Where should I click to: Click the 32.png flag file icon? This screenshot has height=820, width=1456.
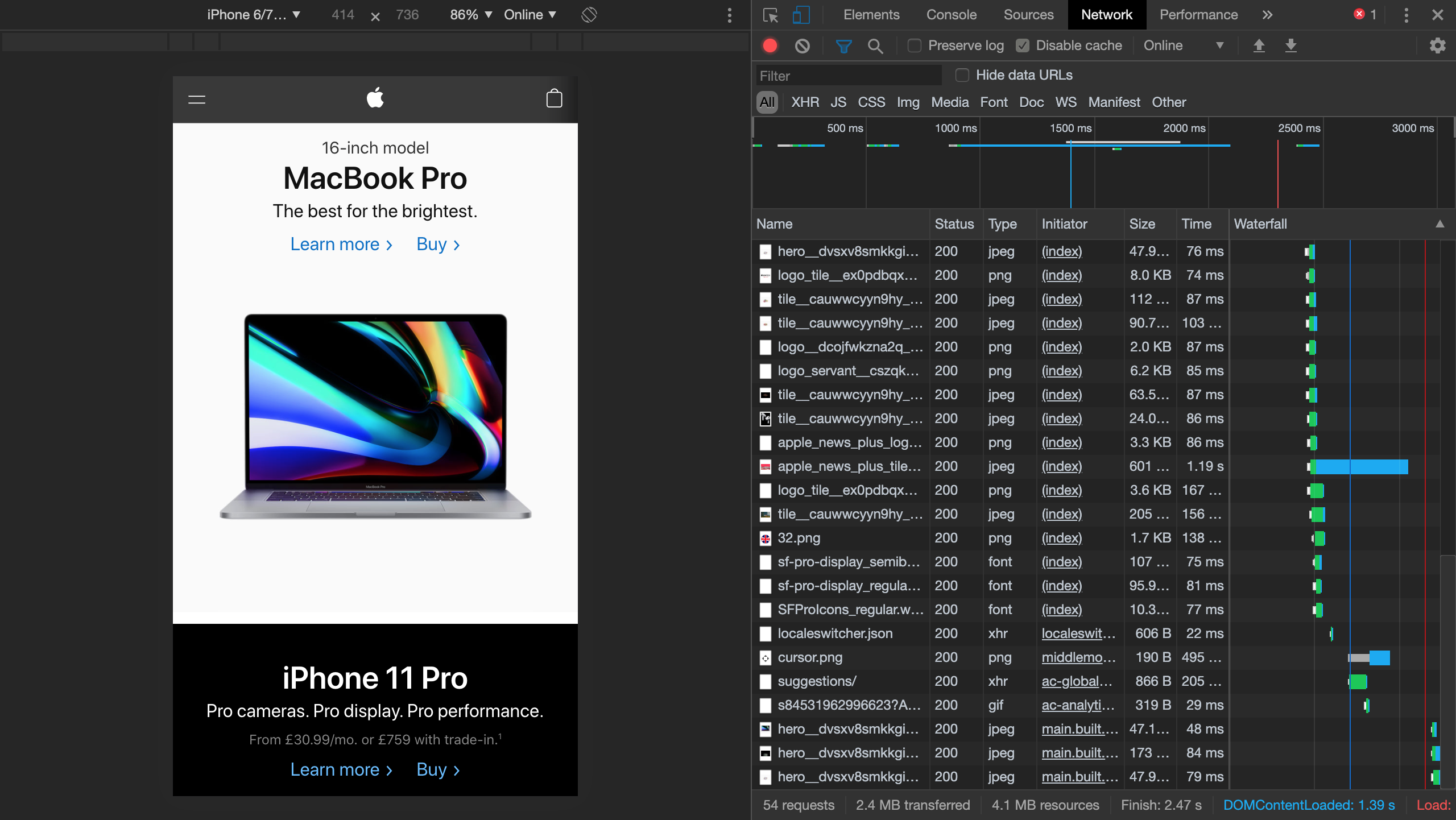coord(766,539)
